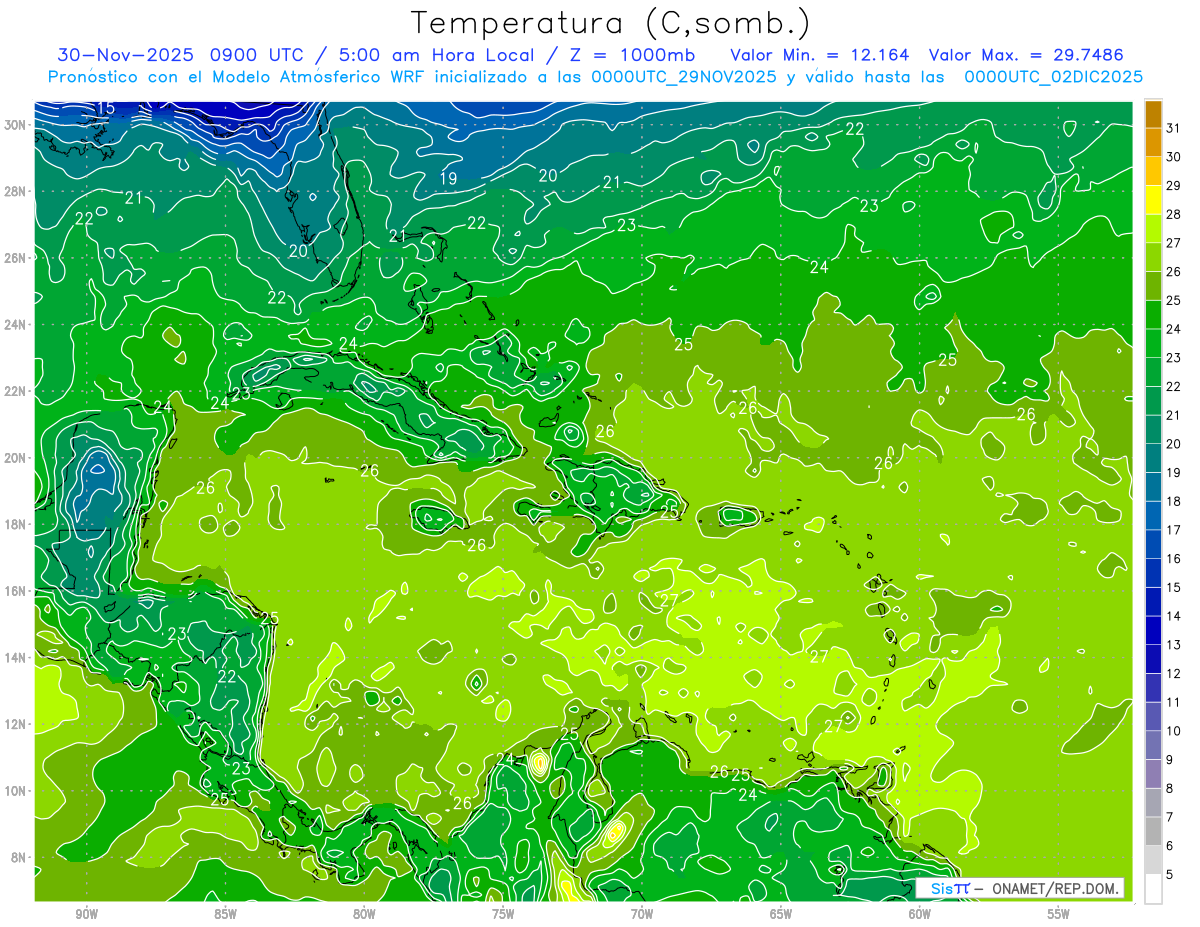This screenshot has height=927, width=1200.
Task: Click the legend band between 15 and 16
Action: point(1154,574)
